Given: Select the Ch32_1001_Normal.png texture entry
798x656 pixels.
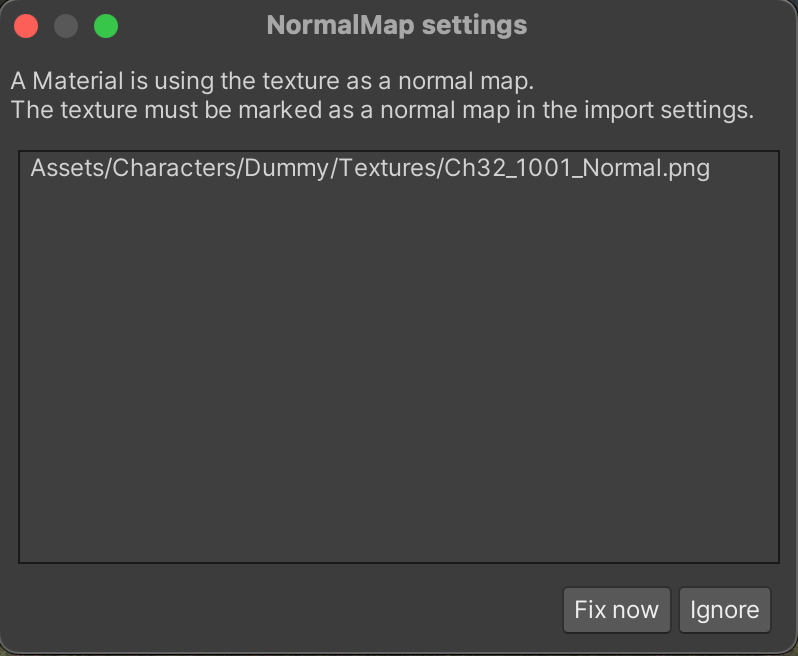Looking at the screenshot, I should (x=370, y=168).
